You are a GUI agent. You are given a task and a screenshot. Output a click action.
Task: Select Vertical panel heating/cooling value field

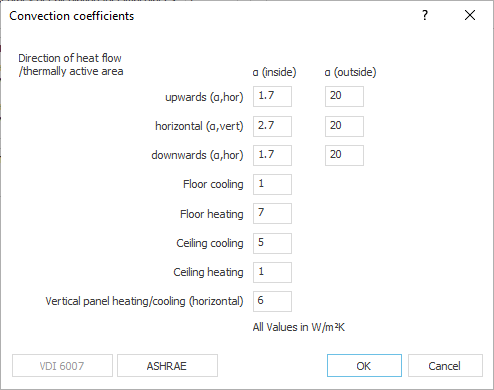pos(272,301)
